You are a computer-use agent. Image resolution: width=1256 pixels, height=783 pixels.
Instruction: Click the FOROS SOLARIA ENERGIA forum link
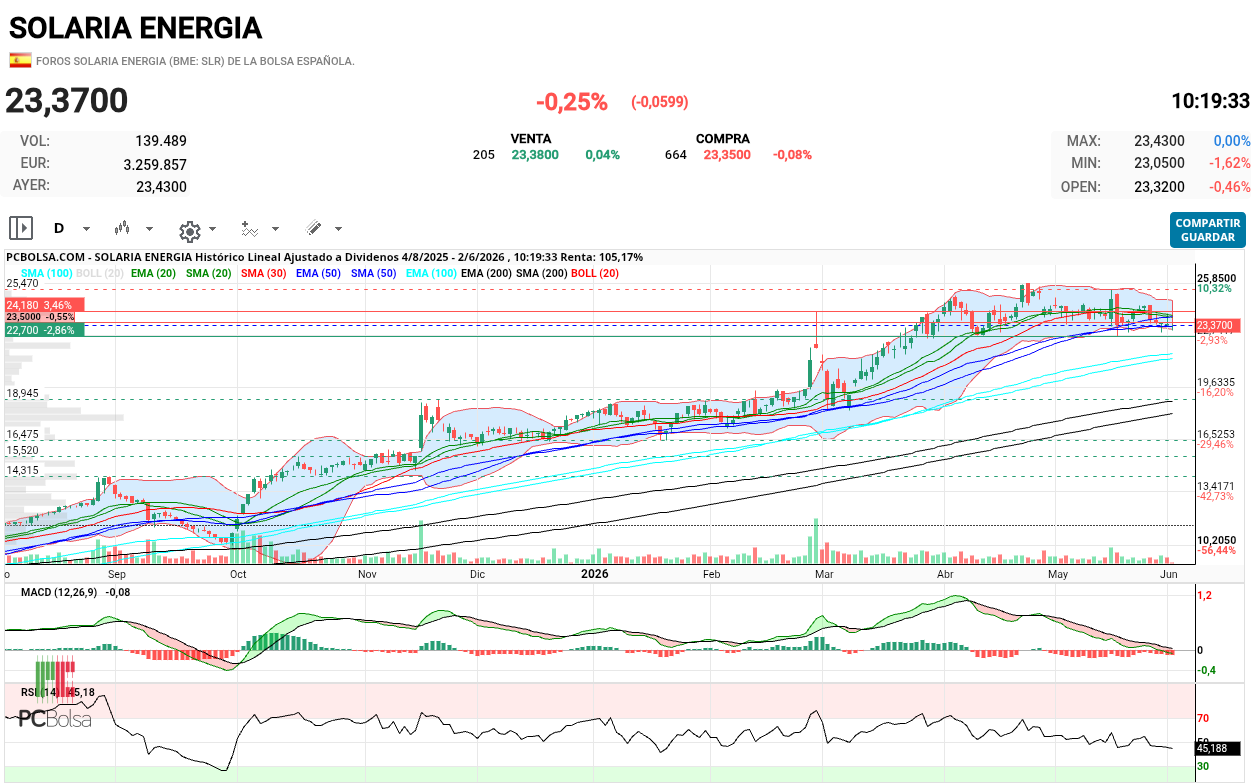(195, 61)
